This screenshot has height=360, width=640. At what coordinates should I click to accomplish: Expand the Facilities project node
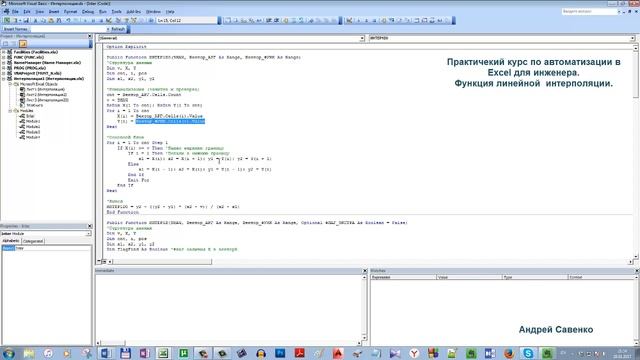pyautogui.click(x=4, y=52)
